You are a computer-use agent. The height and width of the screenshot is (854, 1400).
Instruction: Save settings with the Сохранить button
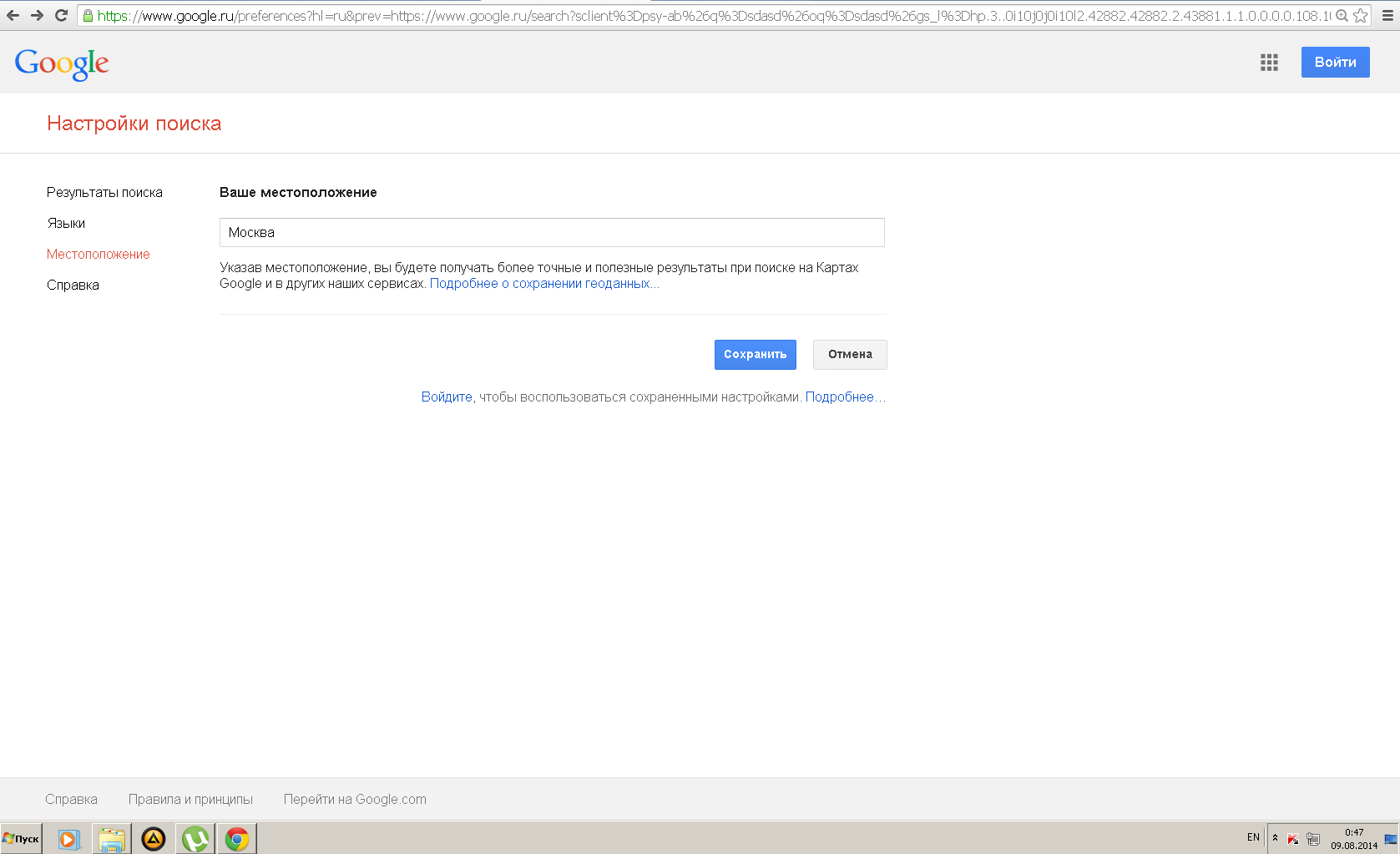755,355
